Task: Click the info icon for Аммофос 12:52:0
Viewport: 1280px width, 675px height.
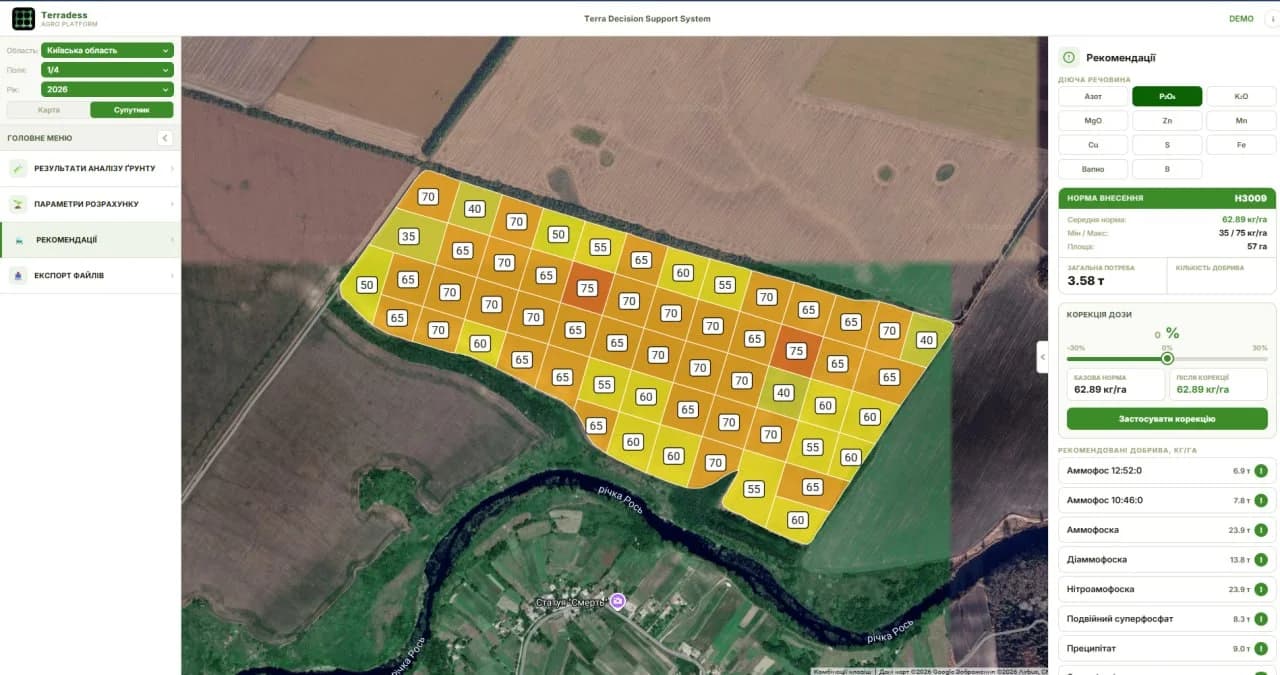Action: (1261, 471)
